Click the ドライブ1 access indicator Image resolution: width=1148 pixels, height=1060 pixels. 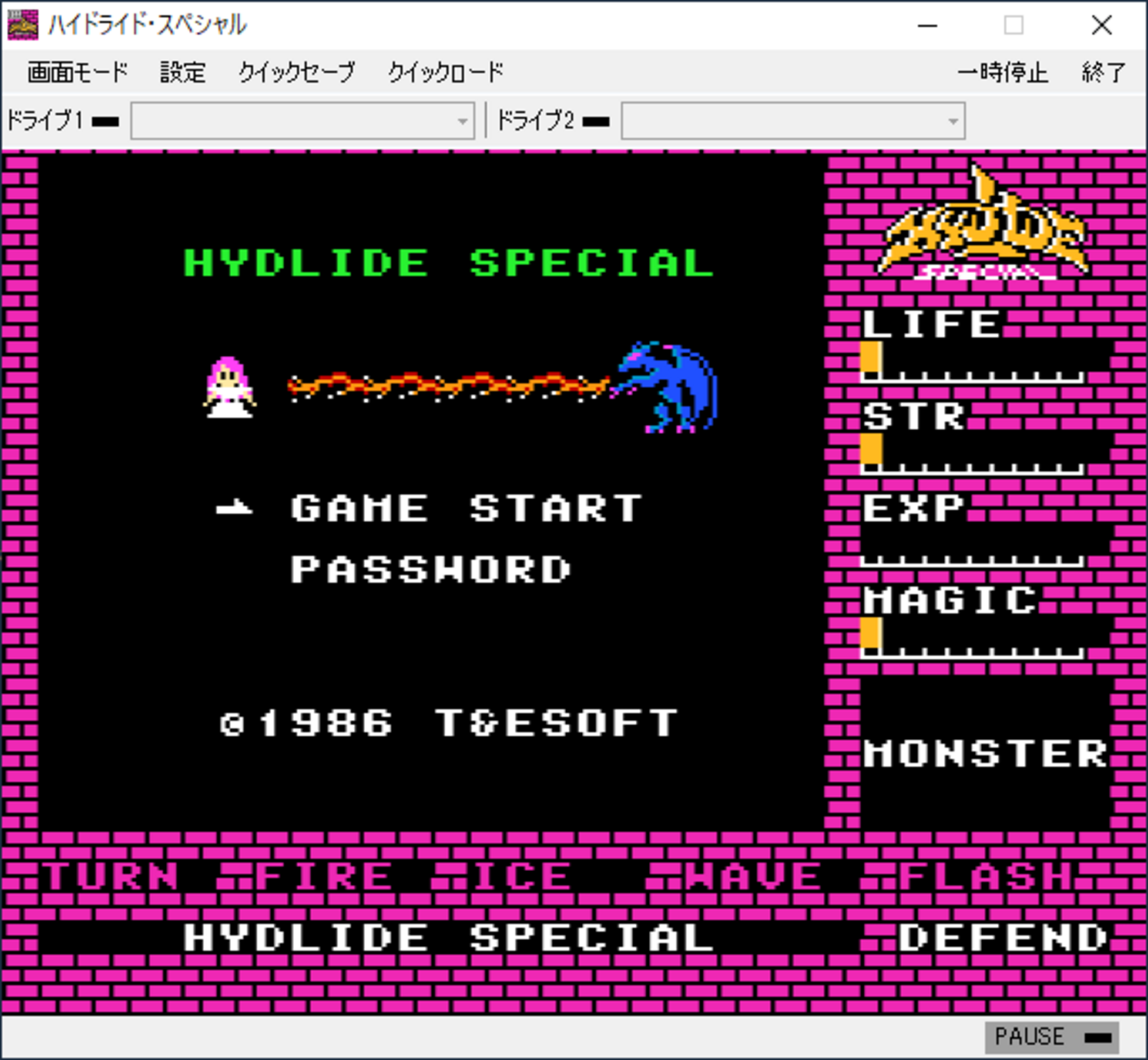[105, 122]
